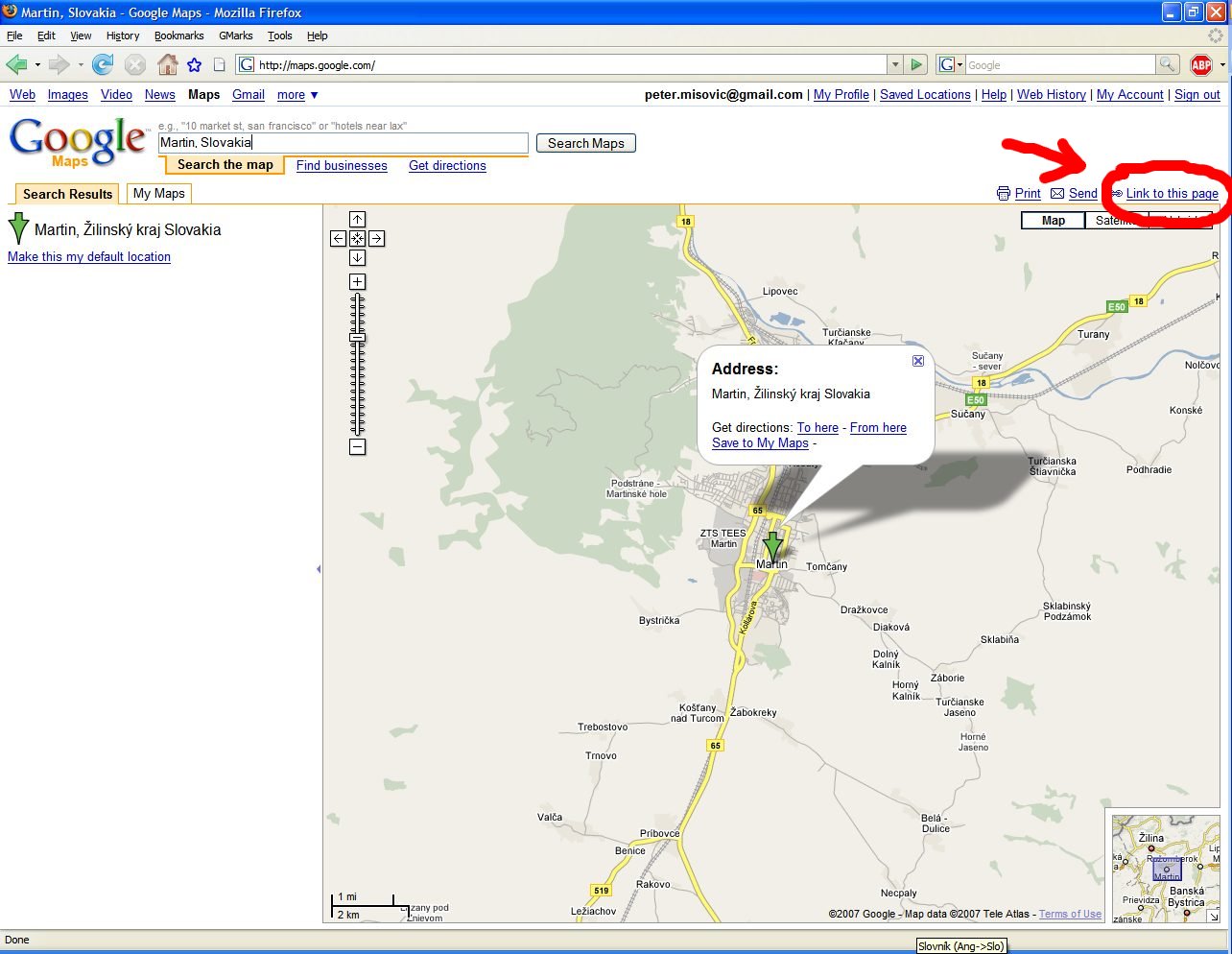
Task: Select the My Maps tab
Action: click(158, 193)
